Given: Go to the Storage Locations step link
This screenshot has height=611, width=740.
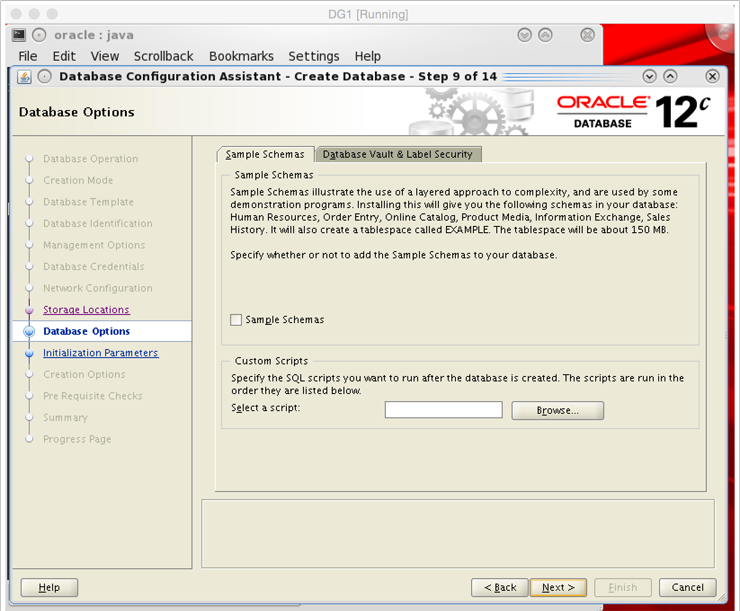Looking at the screenshot, I should click(x=86, y=310).
